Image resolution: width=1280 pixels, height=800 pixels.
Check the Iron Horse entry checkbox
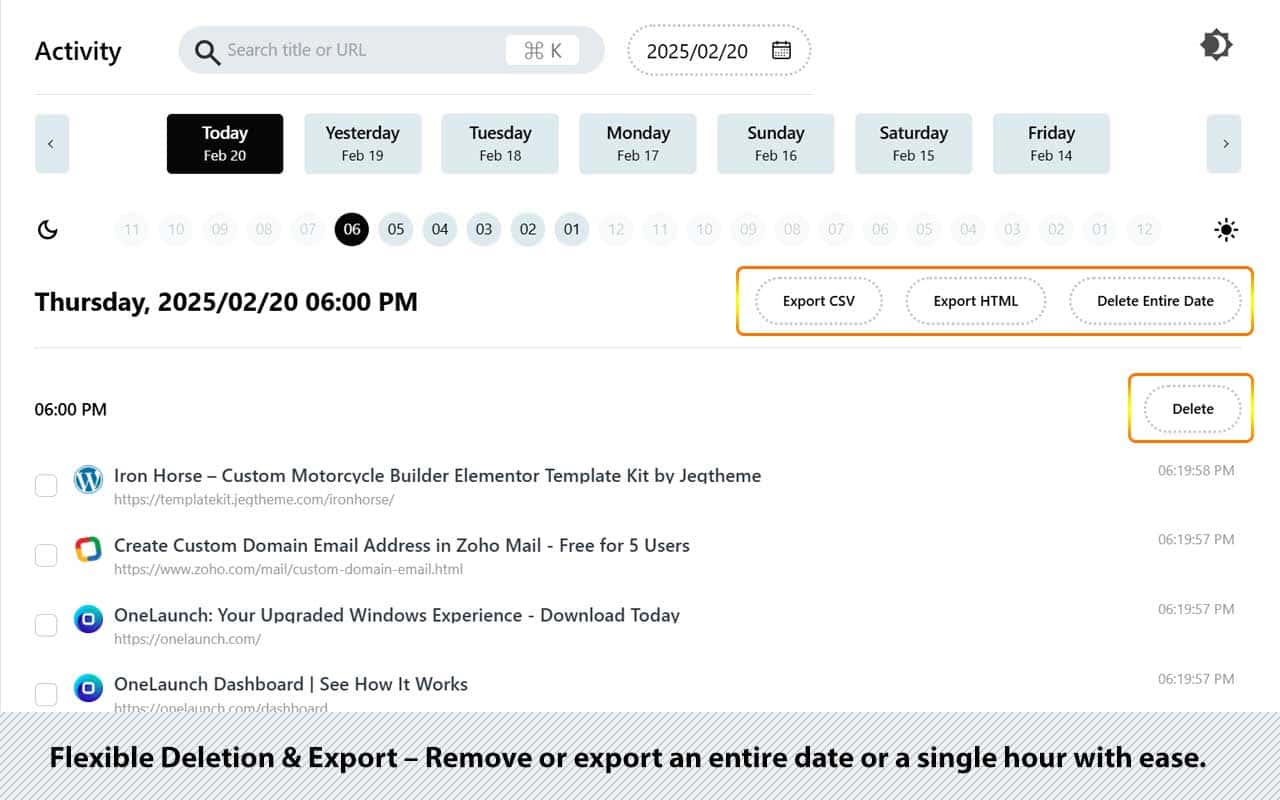point(46,486)
